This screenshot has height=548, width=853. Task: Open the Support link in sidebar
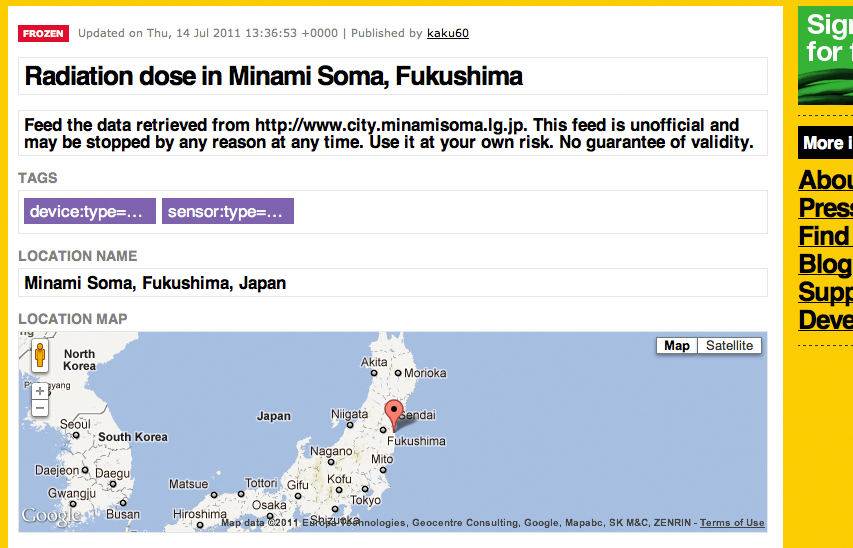825,292
